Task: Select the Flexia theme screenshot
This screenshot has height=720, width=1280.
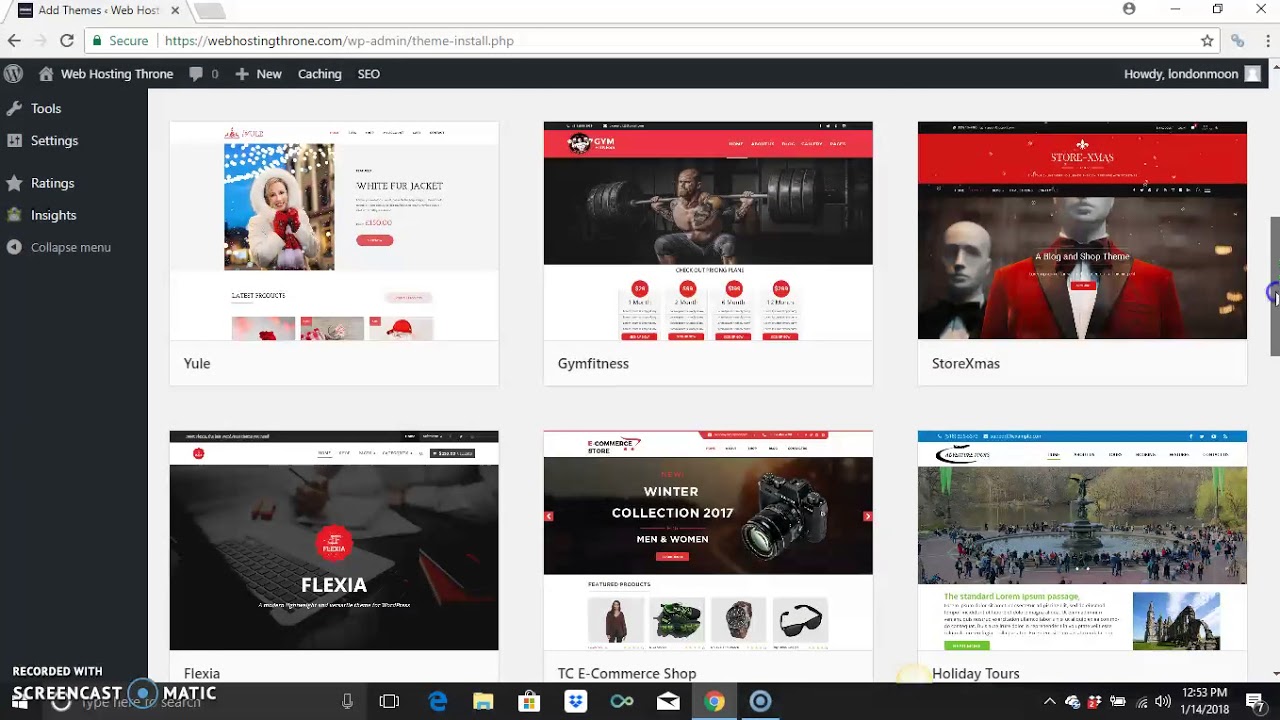Action: pyautogui.click(x=334, y=540)
